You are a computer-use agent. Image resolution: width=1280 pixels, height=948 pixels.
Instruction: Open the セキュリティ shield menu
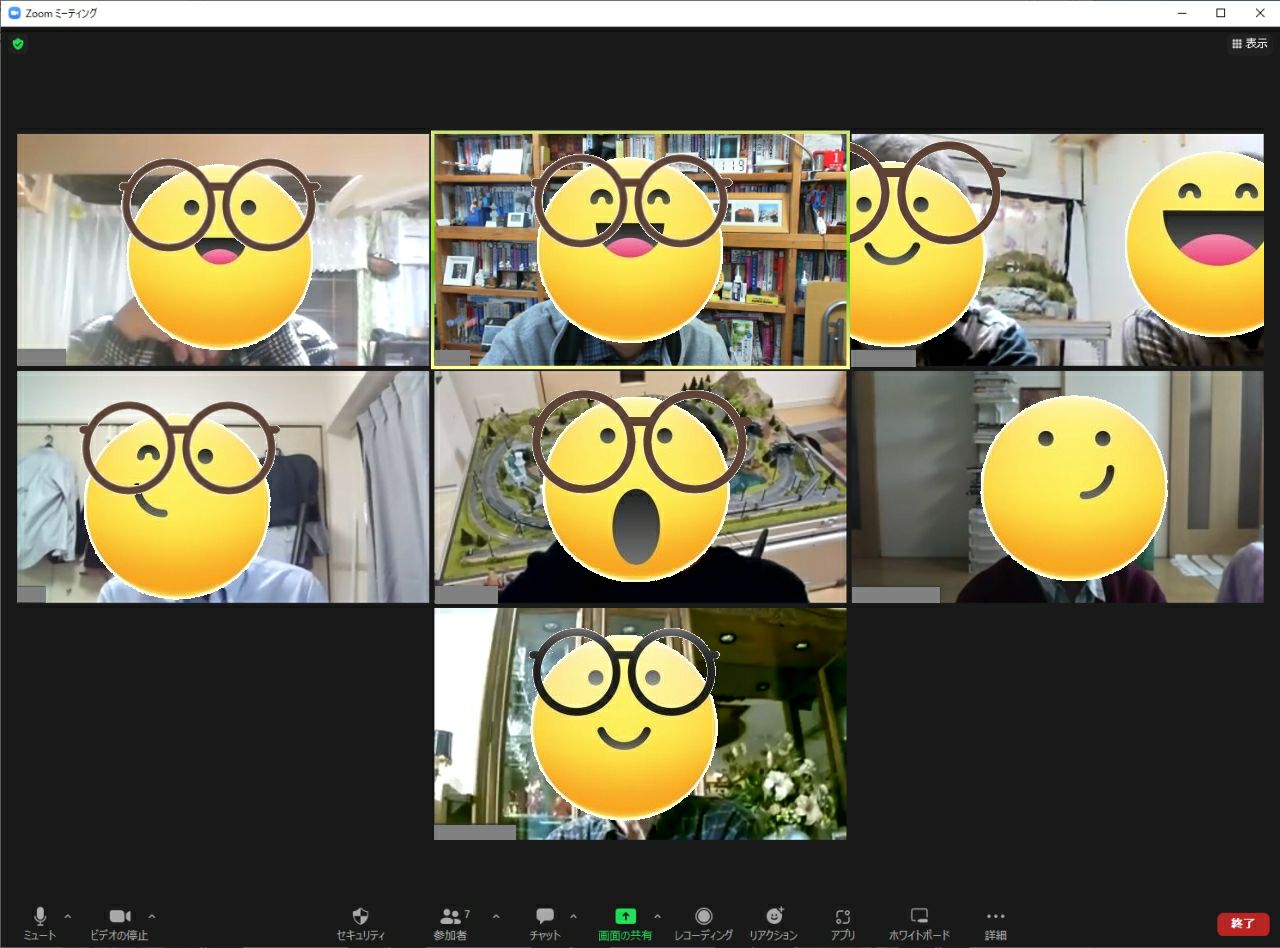tap(361, 923)
